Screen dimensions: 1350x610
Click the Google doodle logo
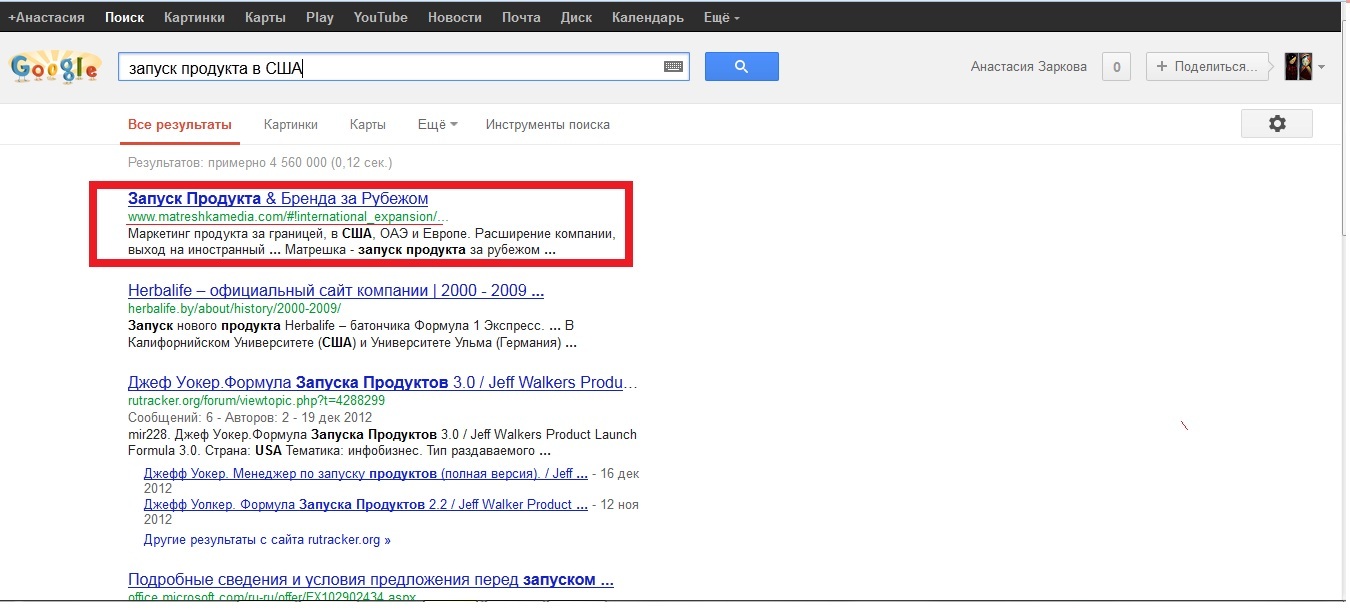55,68
